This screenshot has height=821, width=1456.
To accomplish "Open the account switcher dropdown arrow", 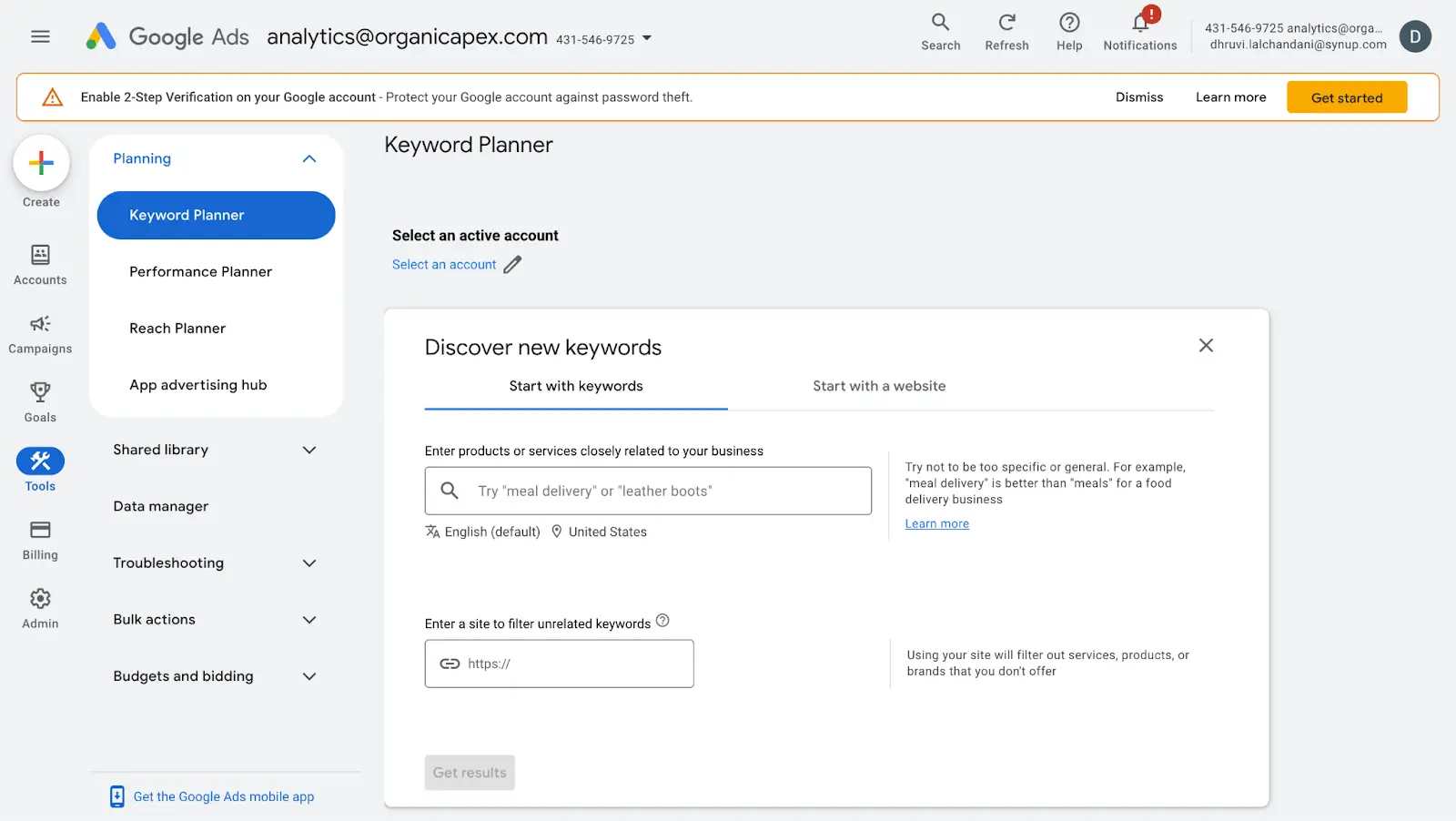I will point(647,38).
